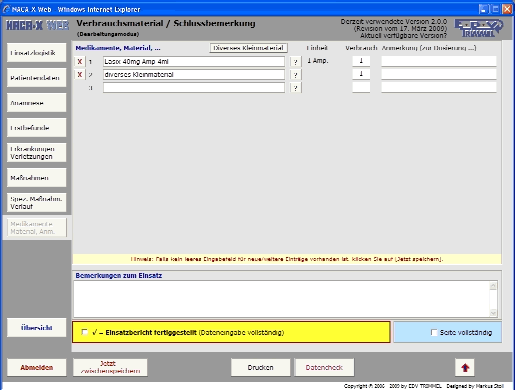The width and height of the screenshot is (515, 390).
Task: Go to Erkrankungen Verletzungen section
Action: pyautogui.click(x=37, y=153)
